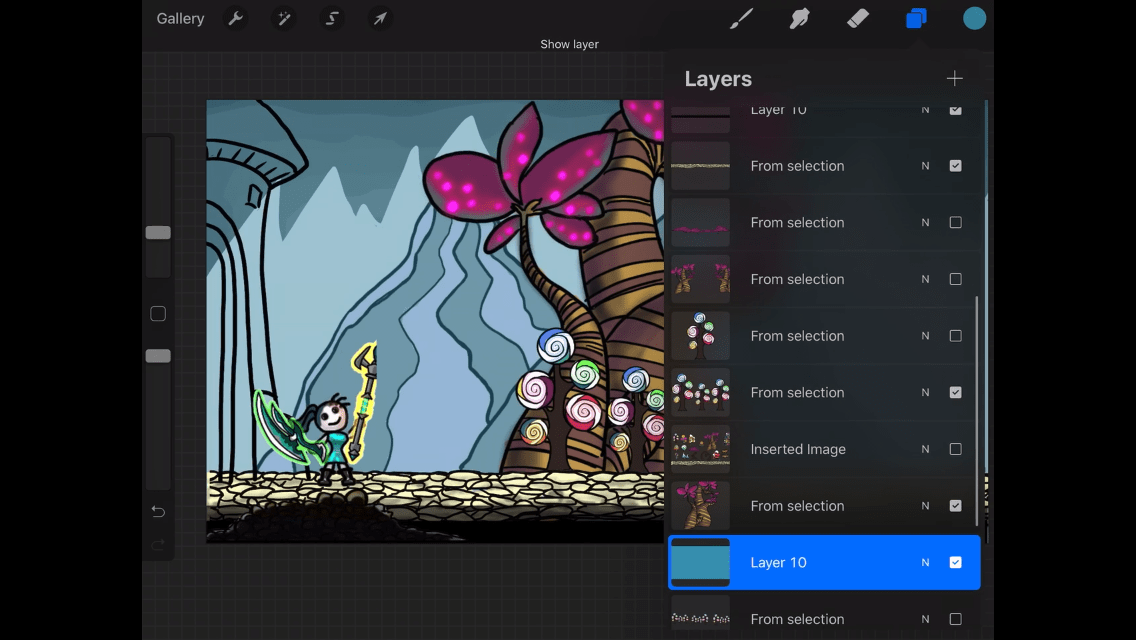The height and width of the screenshot is (640, 1136).
Task: Tap the large striped tree layer thumbnail
Action: tap(700, 506)
